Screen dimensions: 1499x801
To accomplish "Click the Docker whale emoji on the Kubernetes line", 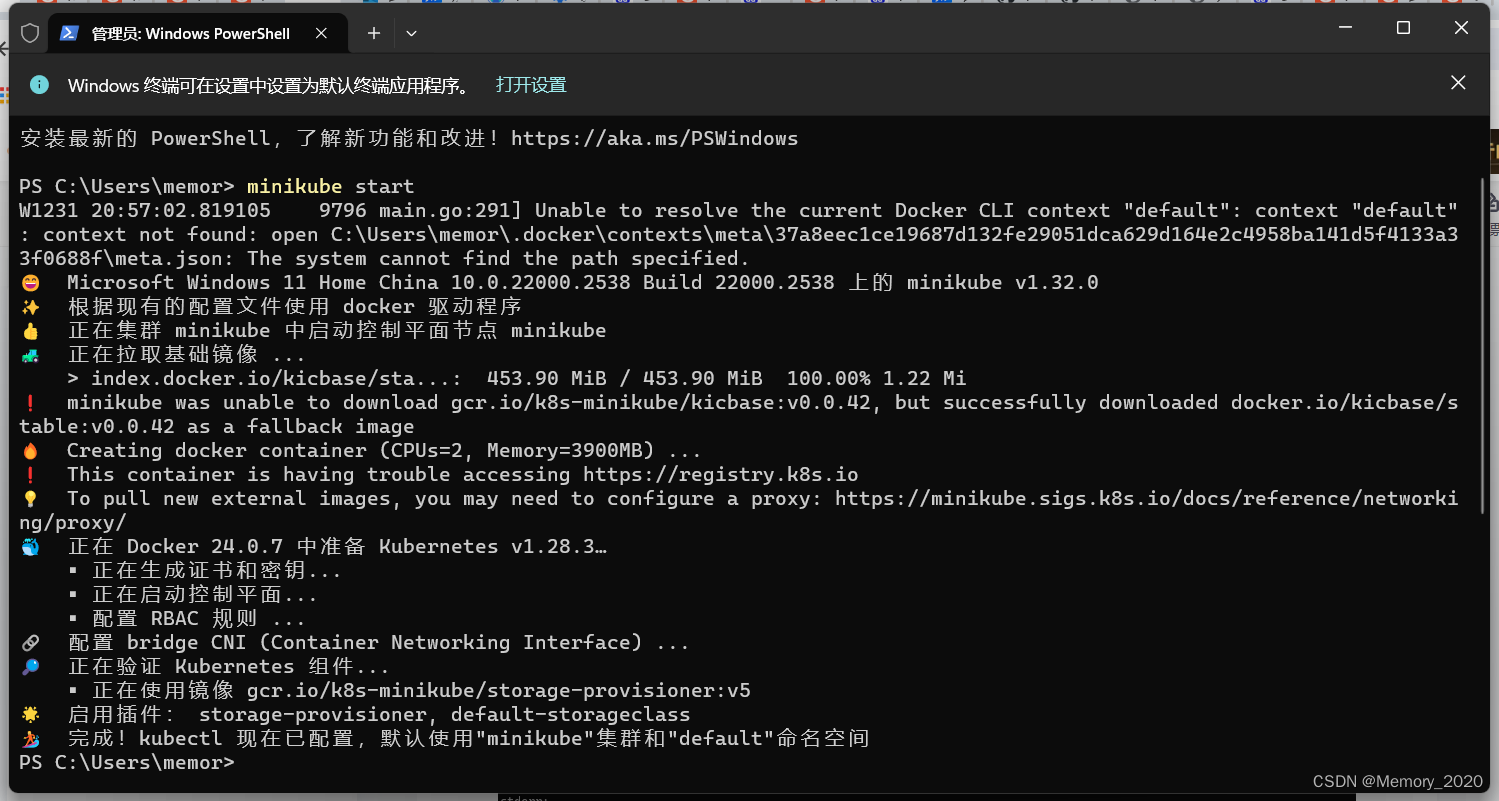I will coord(29,547).
